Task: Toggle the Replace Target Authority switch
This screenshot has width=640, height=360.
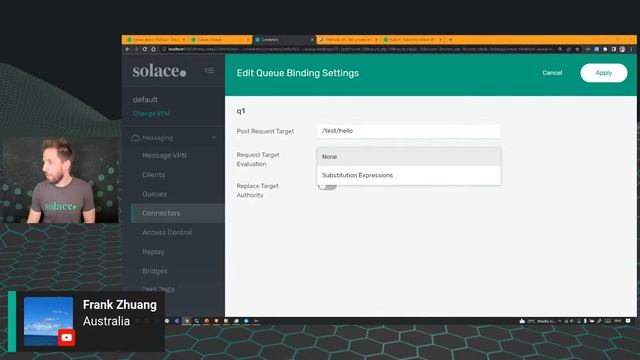Action: pyautogui.click(x=327, y=187)
